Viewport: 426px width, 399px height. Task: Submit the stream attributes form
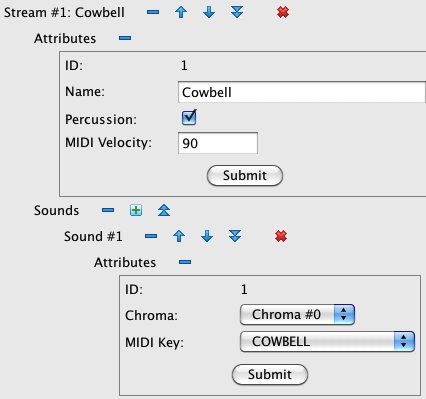245,175
